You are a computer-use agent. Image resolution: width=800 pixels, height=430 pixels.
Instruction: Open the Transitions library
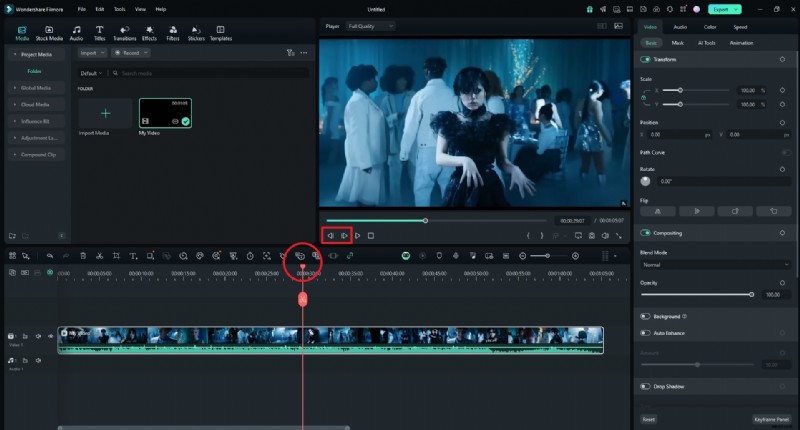pos(124,33)
